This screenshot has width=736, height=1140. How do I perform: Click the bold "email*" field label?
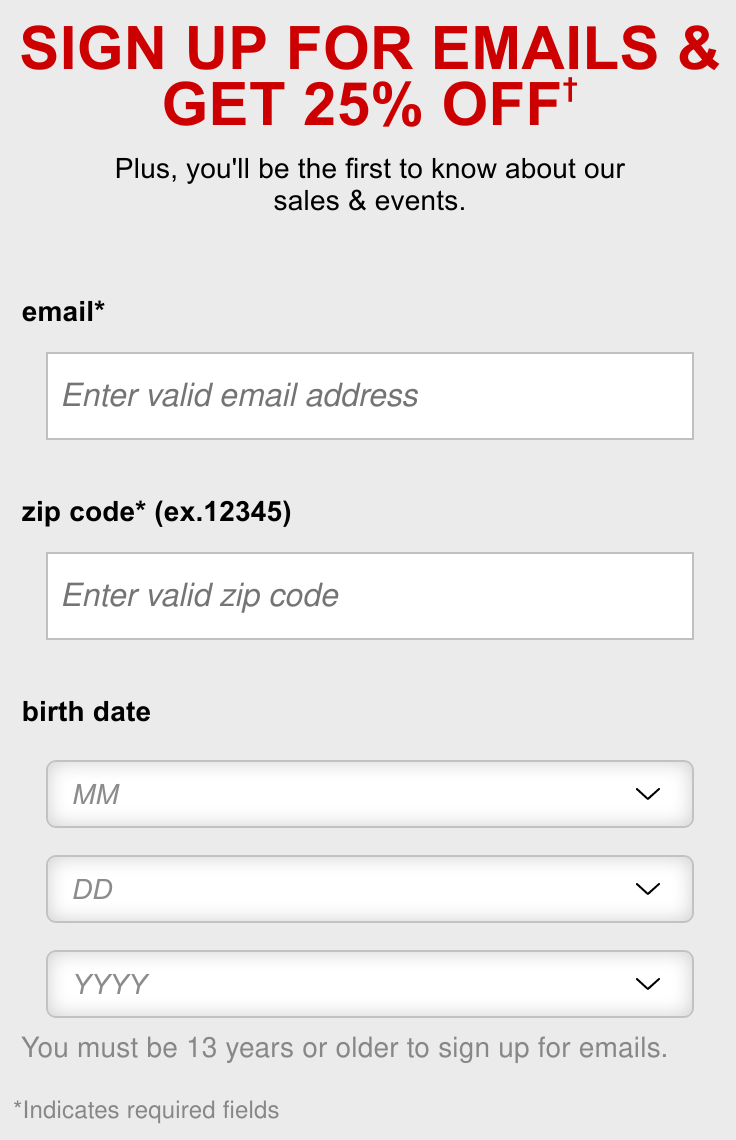[x=58, y=312]
